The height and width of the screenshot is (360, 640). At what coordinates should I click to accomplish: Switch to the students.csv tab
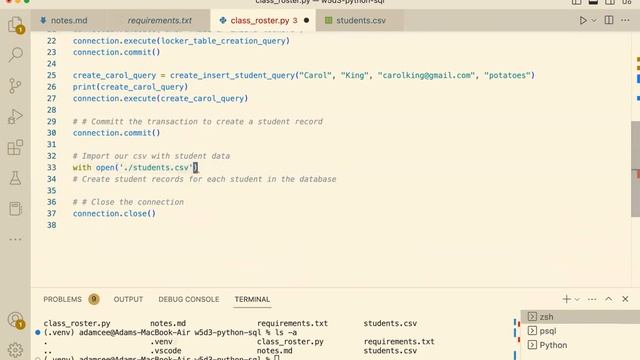361,20
